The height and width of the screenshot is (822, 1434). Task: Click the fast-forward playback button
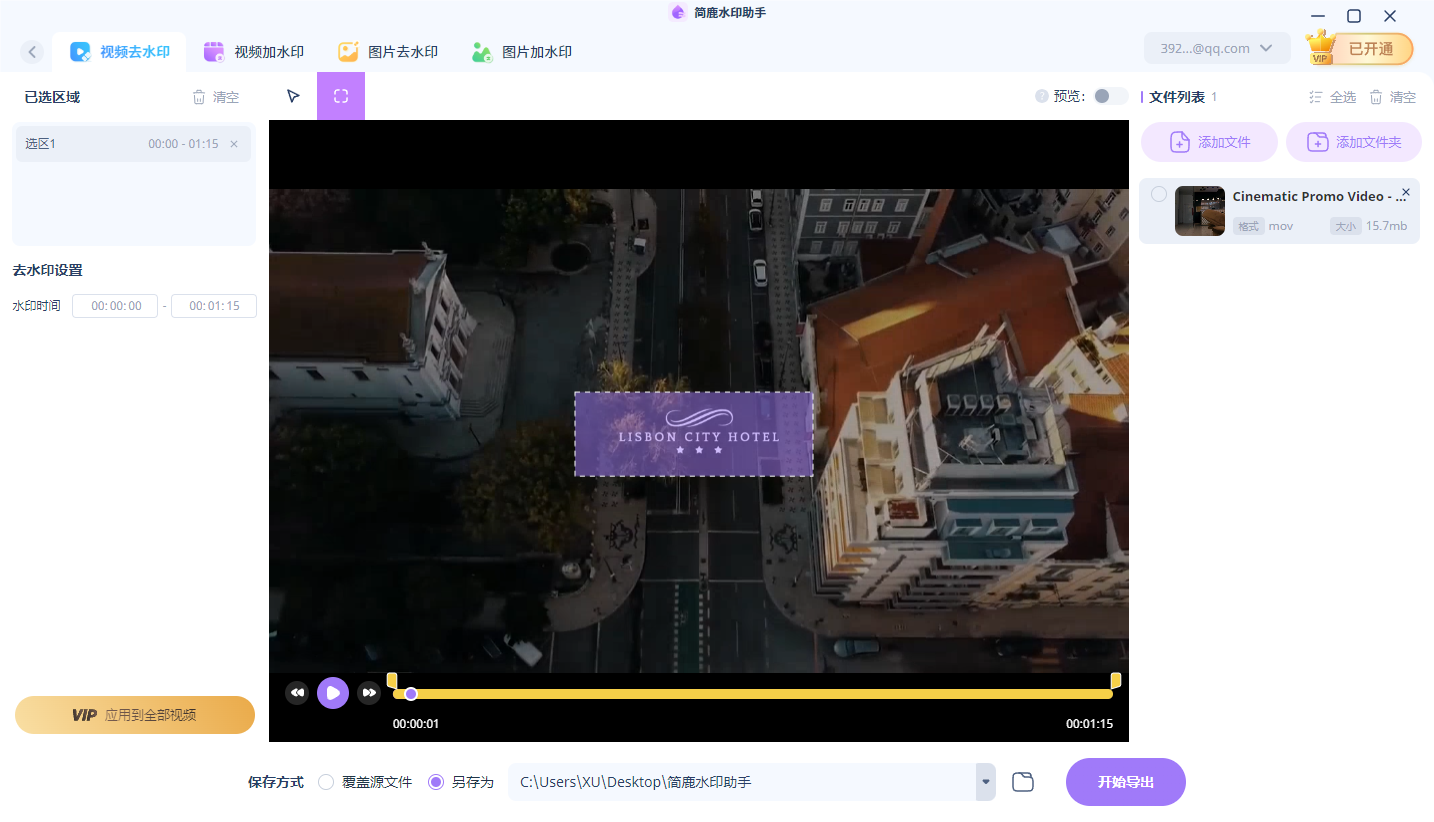tap(369, 693)
